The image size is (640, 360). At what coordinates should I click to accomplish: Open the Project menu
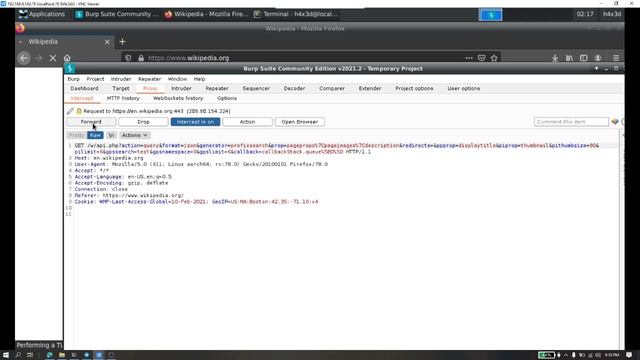click(x=95, y=79)
